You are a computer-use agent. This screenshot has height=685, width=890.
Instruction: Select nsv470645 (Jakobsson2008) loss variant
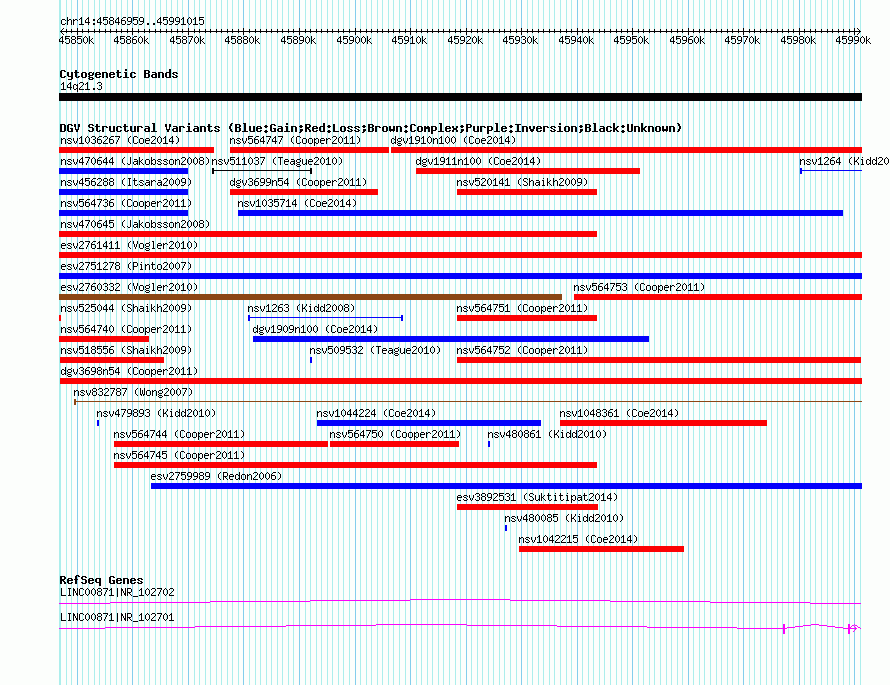135,224
